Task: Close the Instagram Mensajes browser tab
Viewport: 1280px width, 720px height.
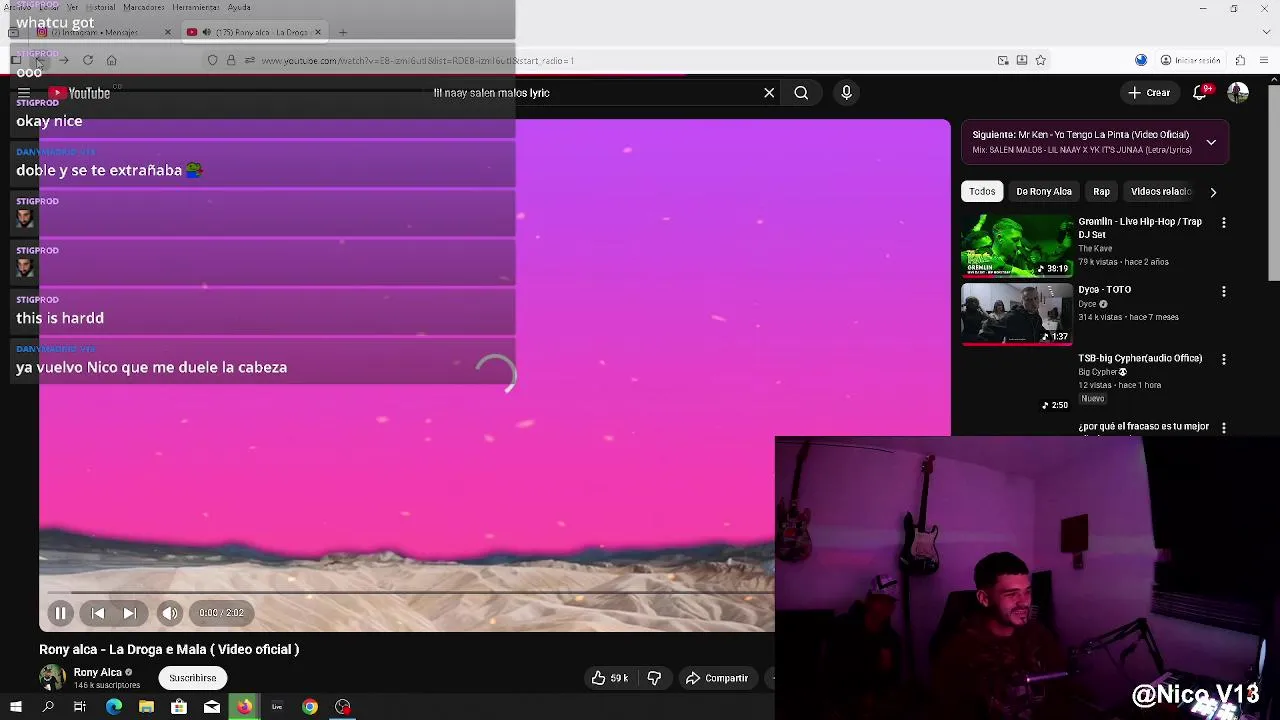Action: pyautogui.click(x=167, y=32)
